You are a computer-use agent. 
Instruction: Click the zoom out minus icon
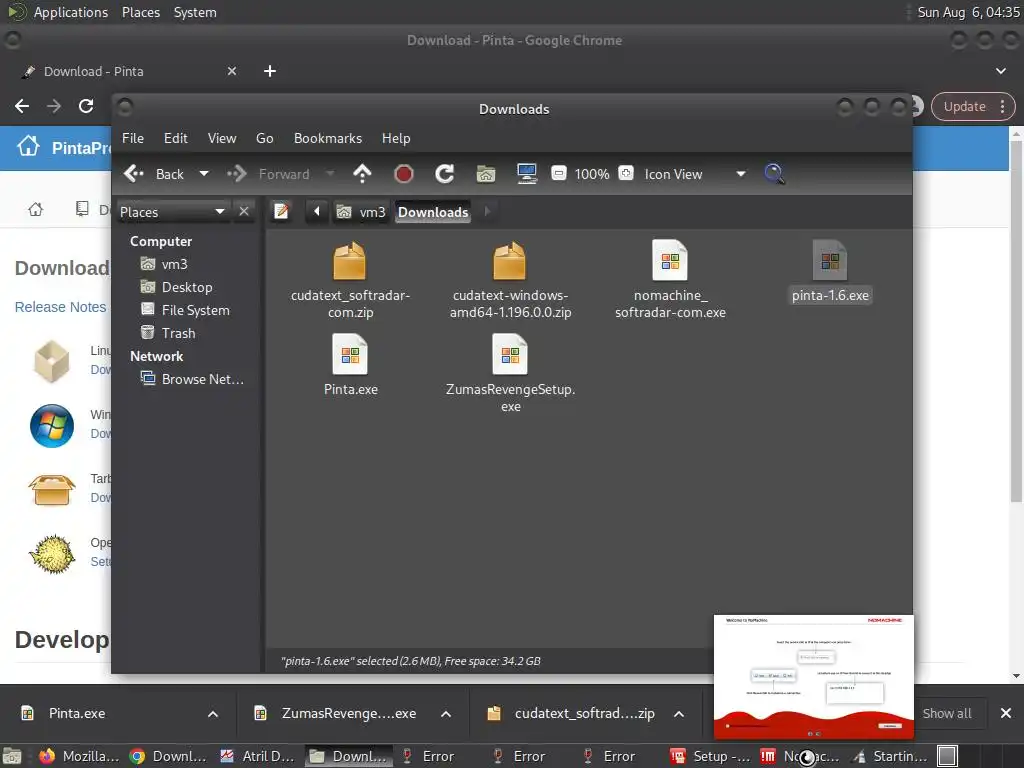coord(559,174)
